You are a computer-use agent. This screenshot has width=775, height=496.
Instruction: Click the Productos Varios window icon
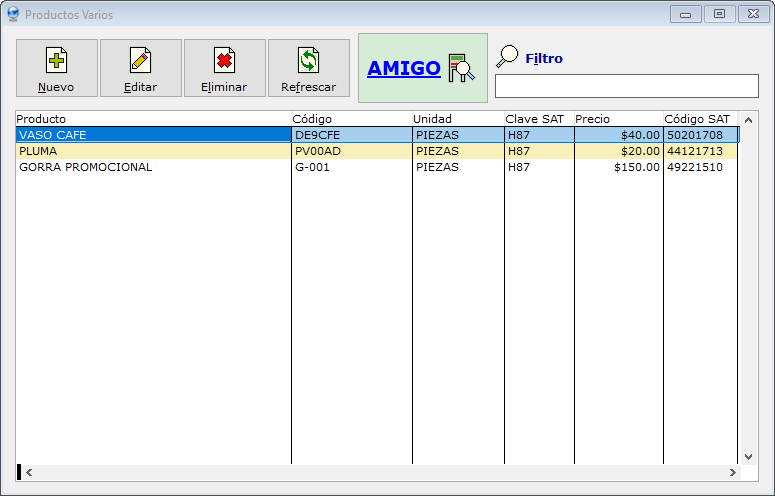[13, 15]
